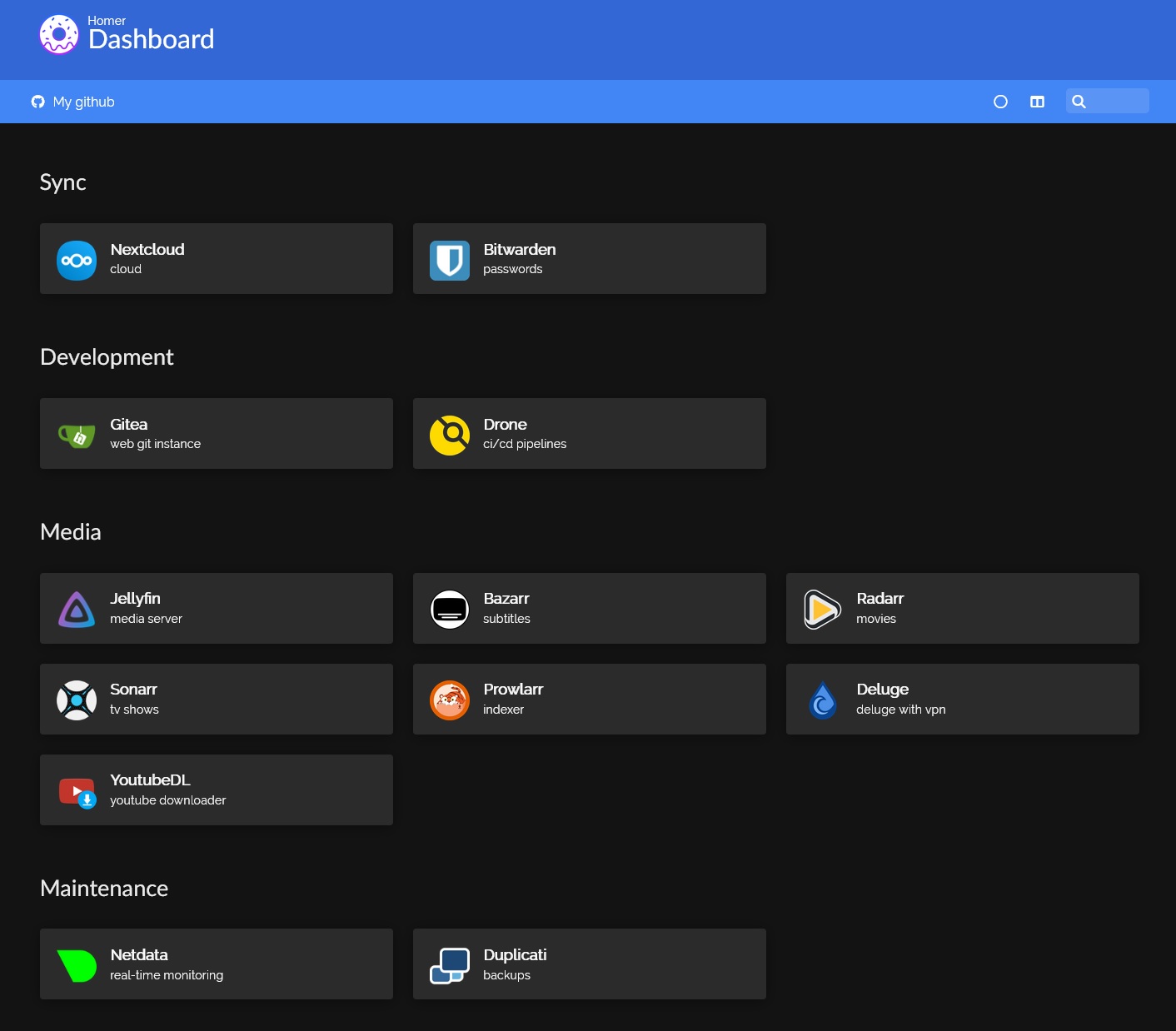Open the Sonarr tv shows card
Viewport: 1176px width, 1031px height.
coord(217,700)
